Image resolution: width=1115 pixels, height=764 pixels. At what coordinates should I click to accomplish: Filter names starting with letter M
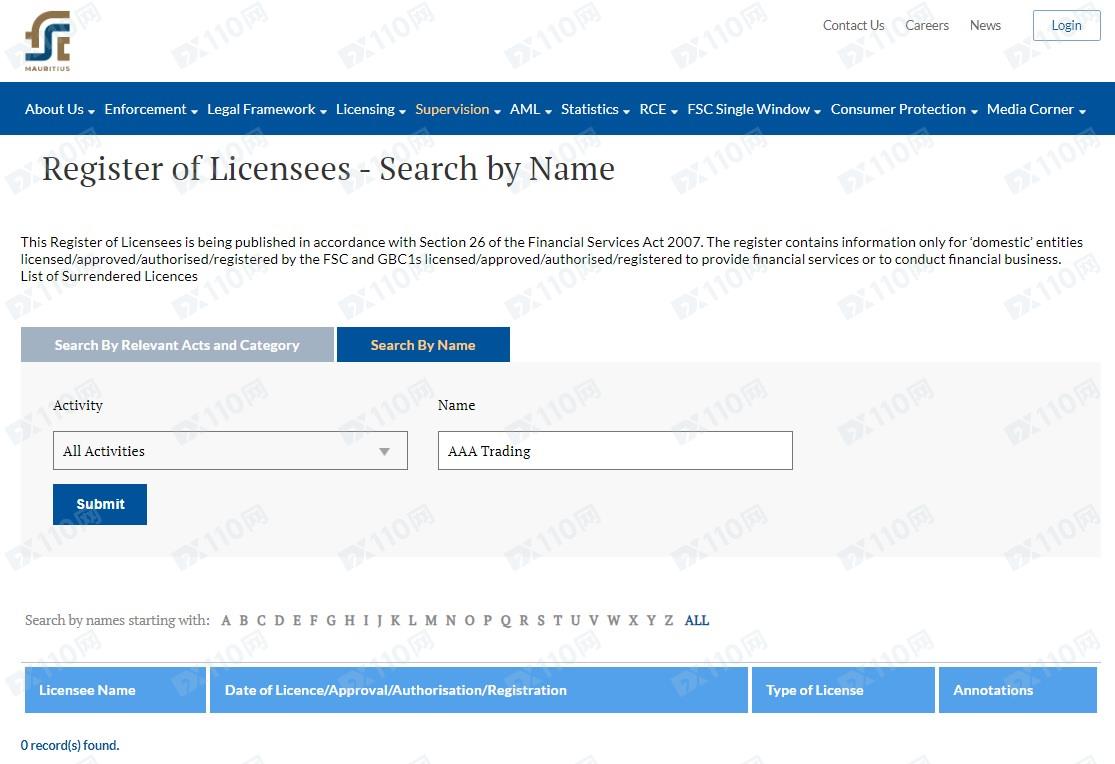(431, 621)
